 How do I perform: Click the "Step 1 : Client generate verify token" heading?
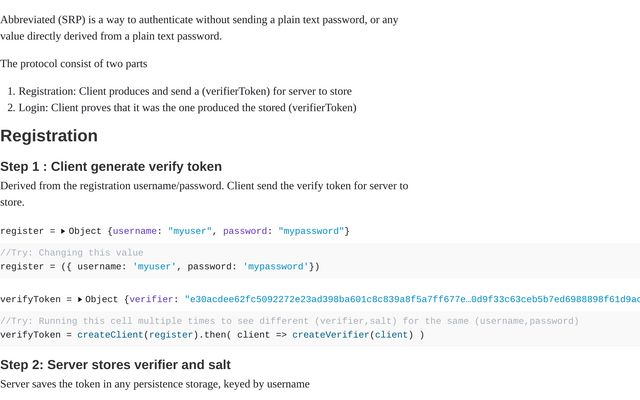[x=111, y=167]
